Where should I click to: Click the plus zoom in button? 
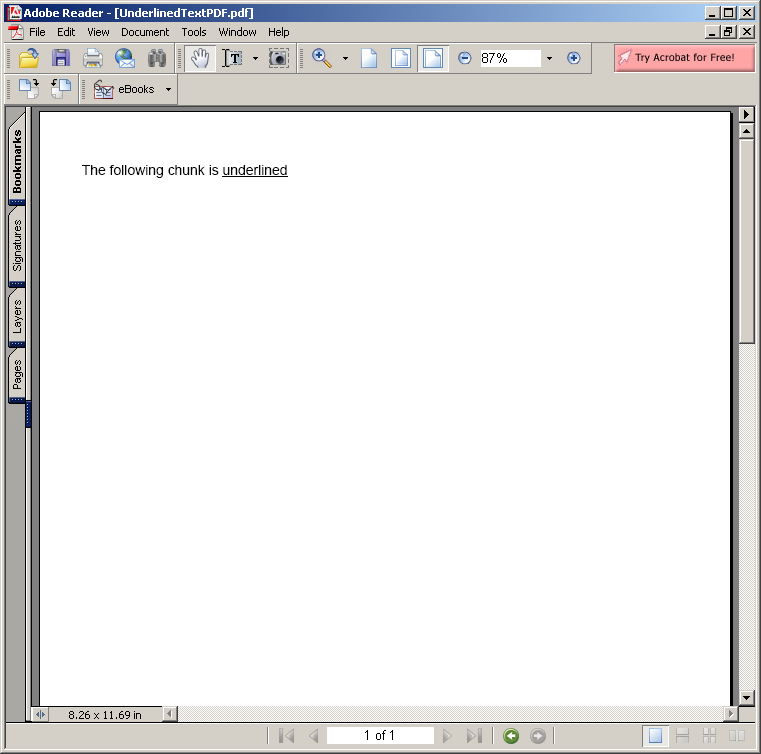pos(574,58)
